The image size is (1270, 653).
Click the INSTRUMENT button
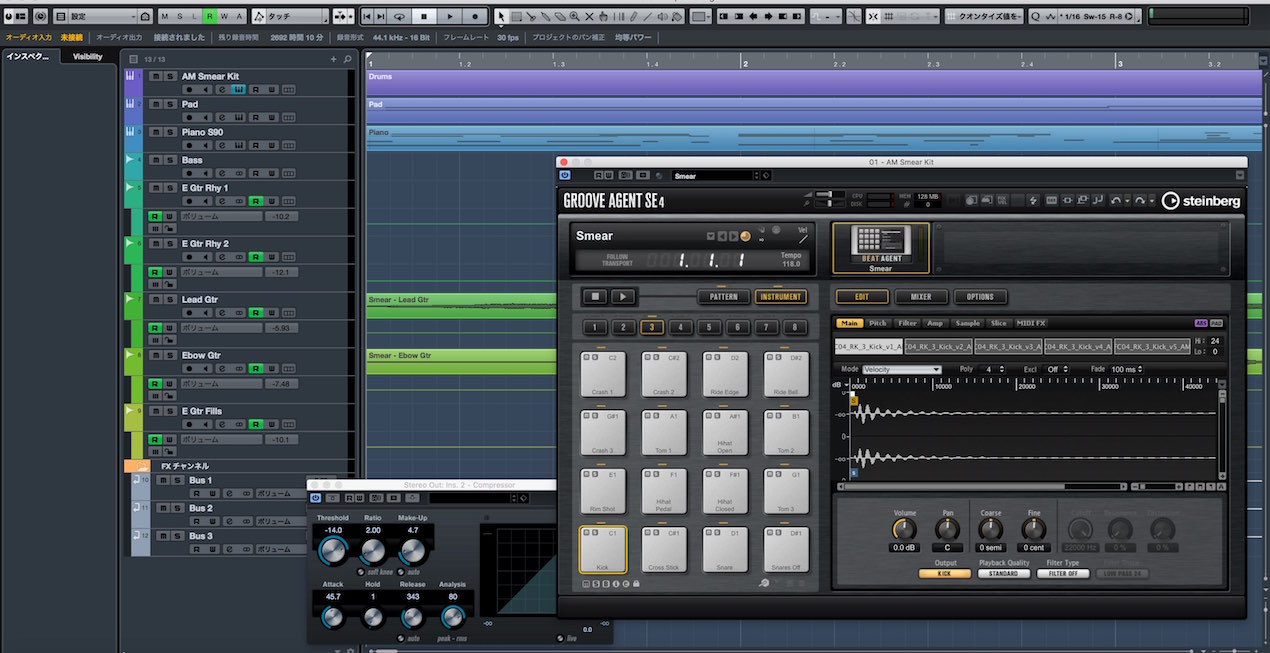point(781,296)
